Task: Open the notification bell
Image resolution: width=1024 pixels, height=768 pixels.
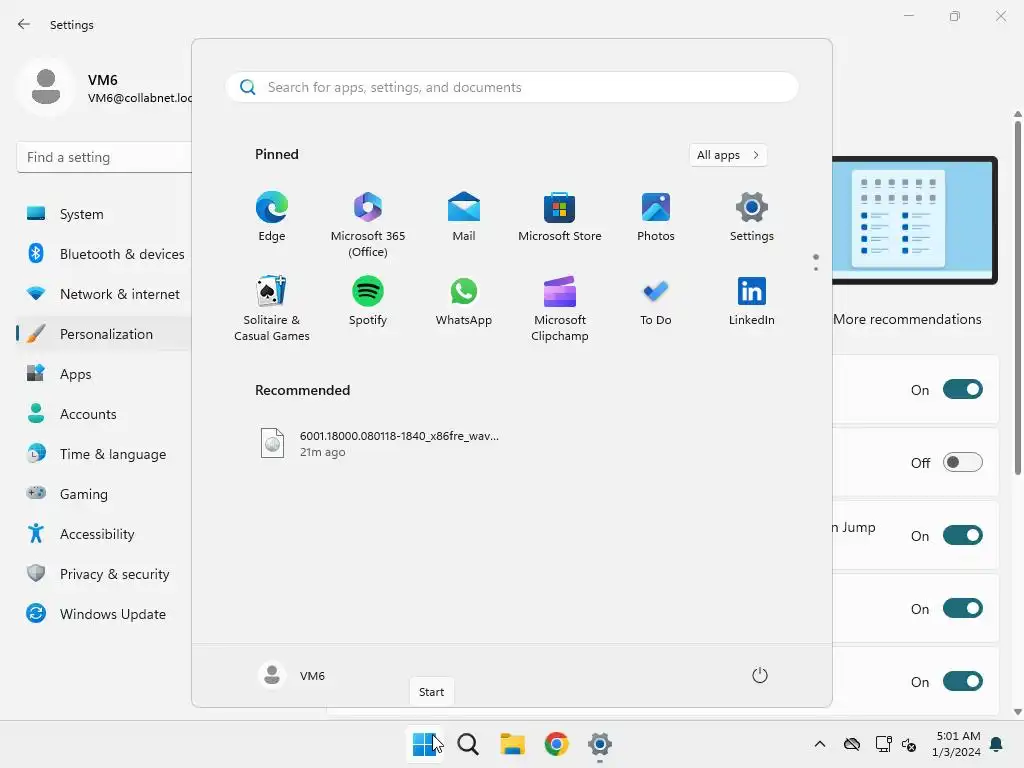Action: point(997,744)
